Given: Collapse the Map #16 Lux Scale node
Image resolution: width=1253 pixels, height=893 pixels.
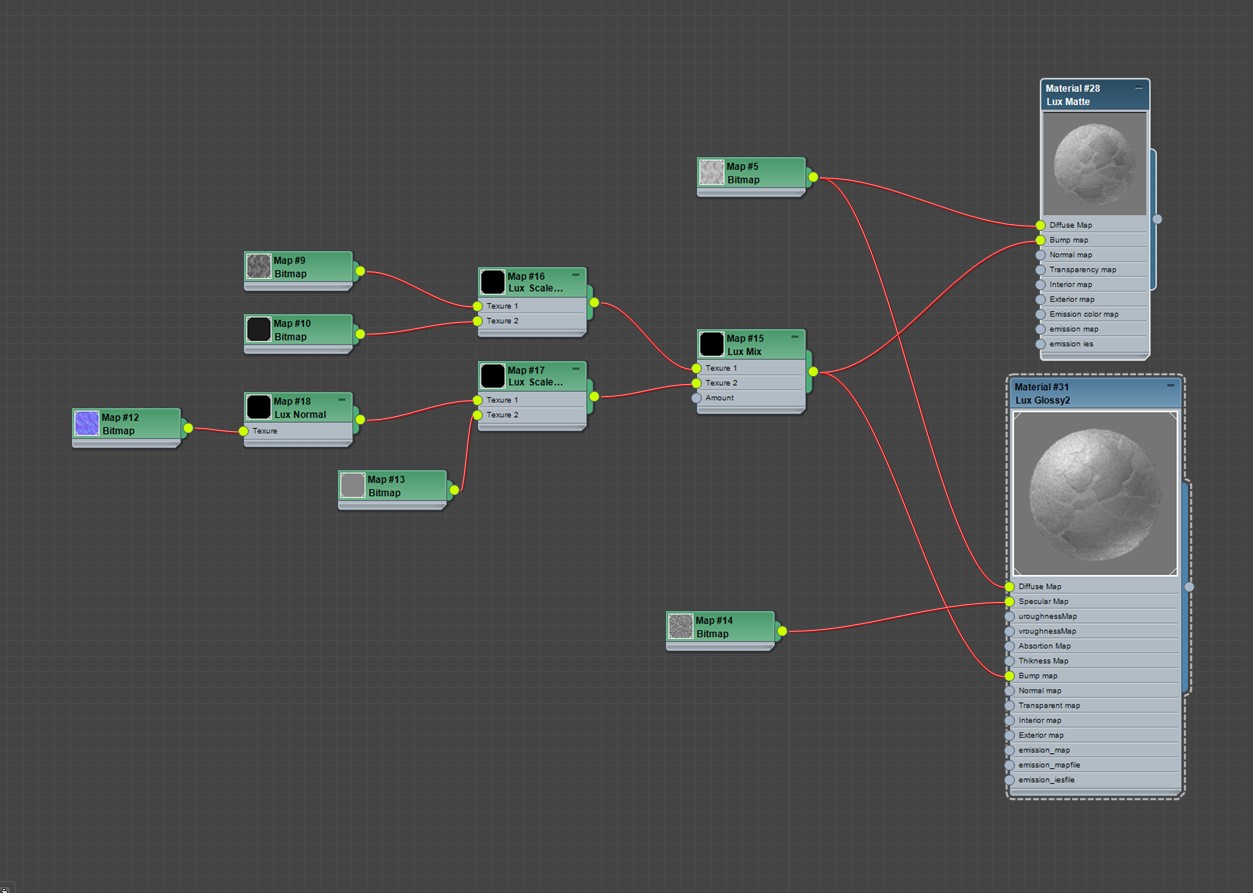Looking at the screenshot, I should 576,274.
